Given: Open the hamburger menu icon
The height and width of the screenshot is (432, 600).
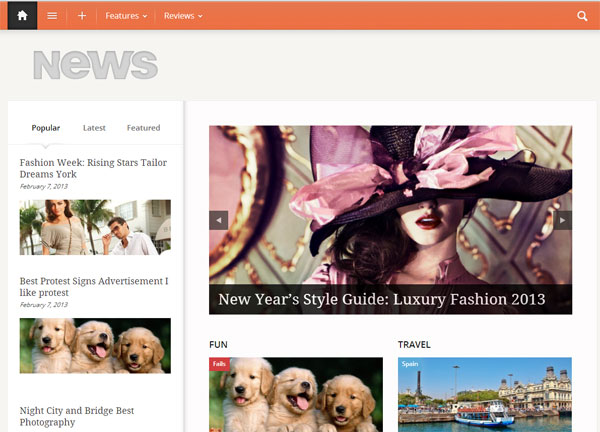Looking at the screenshot, I should pyautogui.click(x=52, y=16).
